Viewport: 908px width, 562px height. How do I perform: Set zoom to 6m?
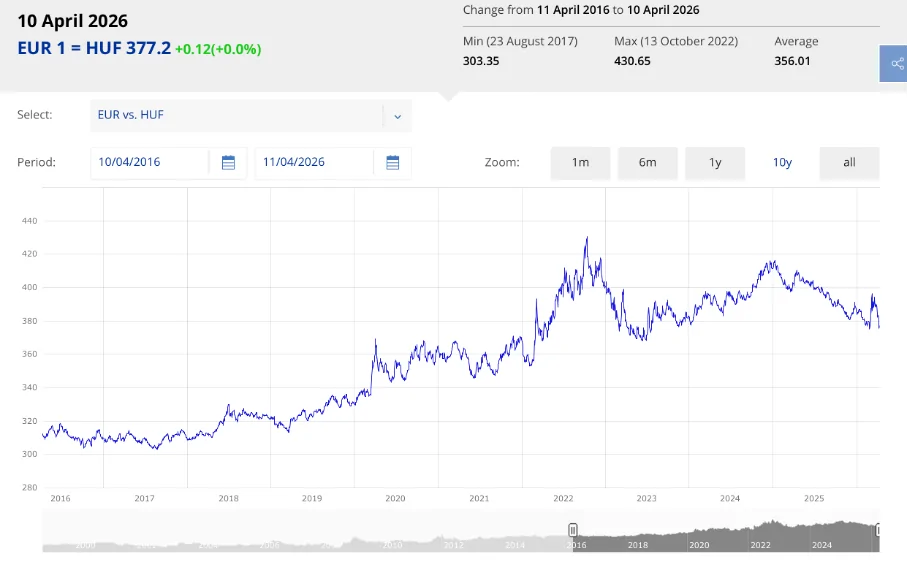(648, 163)
